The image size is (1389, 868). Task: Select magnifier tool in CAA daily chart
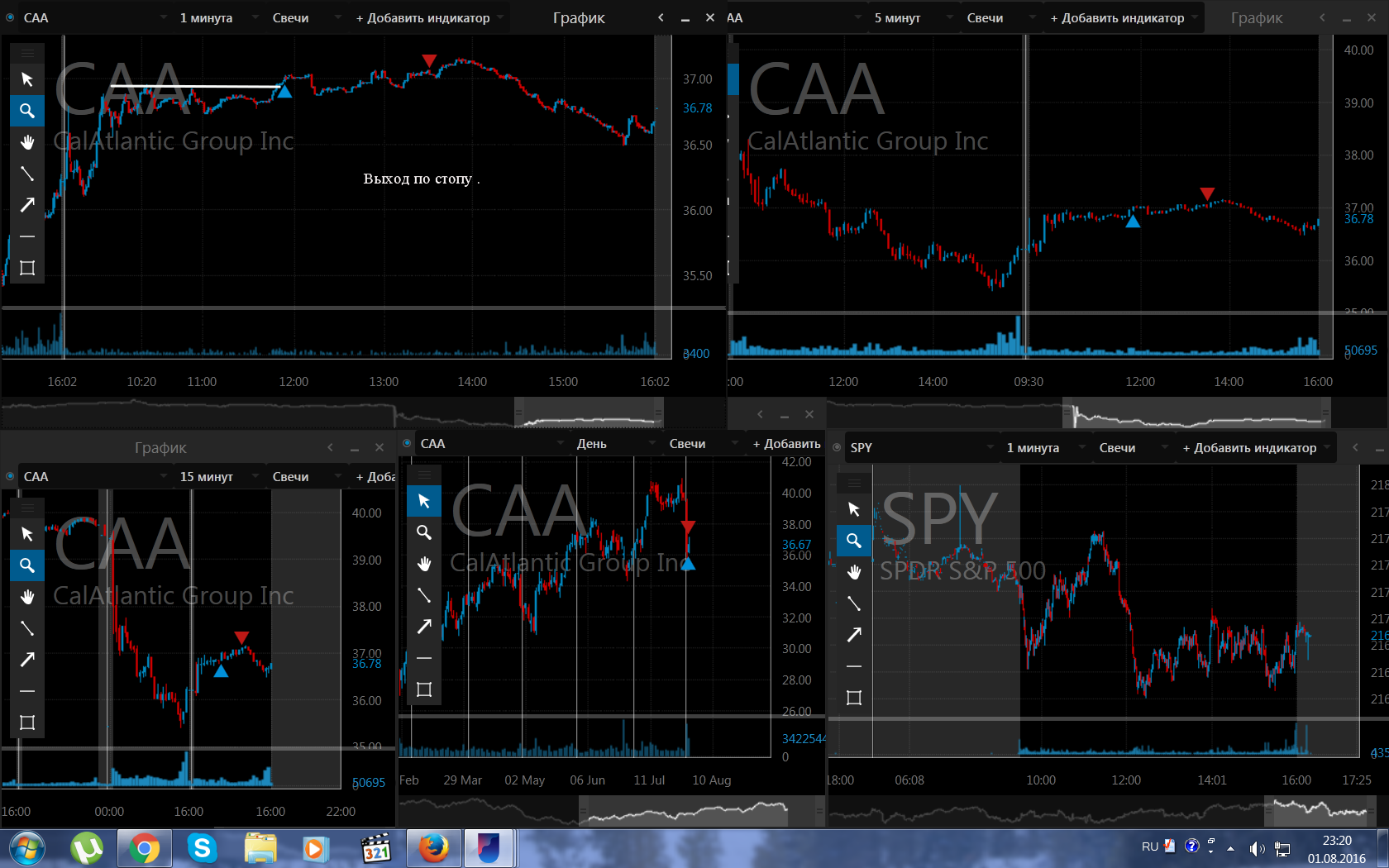pos(424,532)
